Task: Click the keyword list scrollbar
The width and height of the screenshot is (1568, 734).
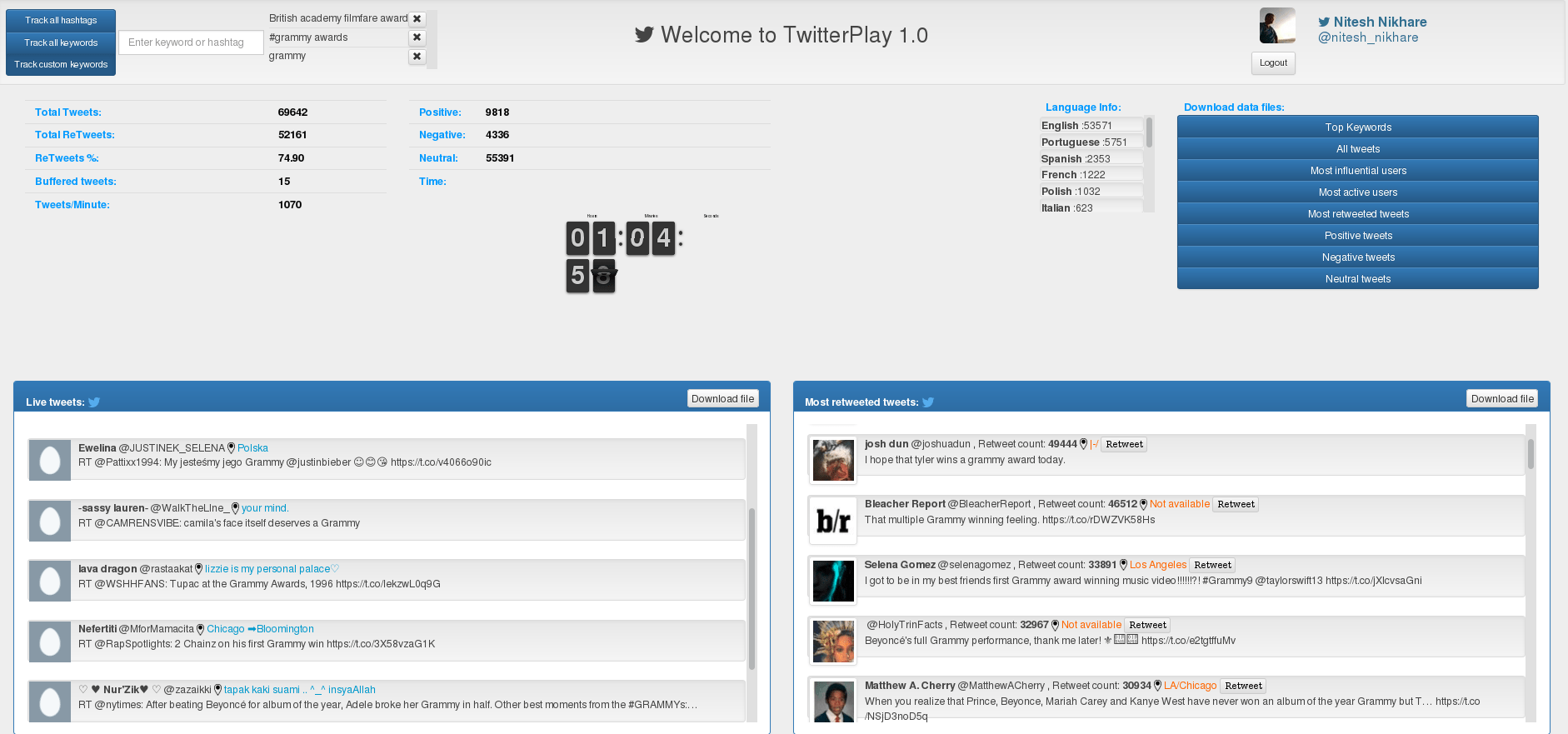Action: [432, 39]
